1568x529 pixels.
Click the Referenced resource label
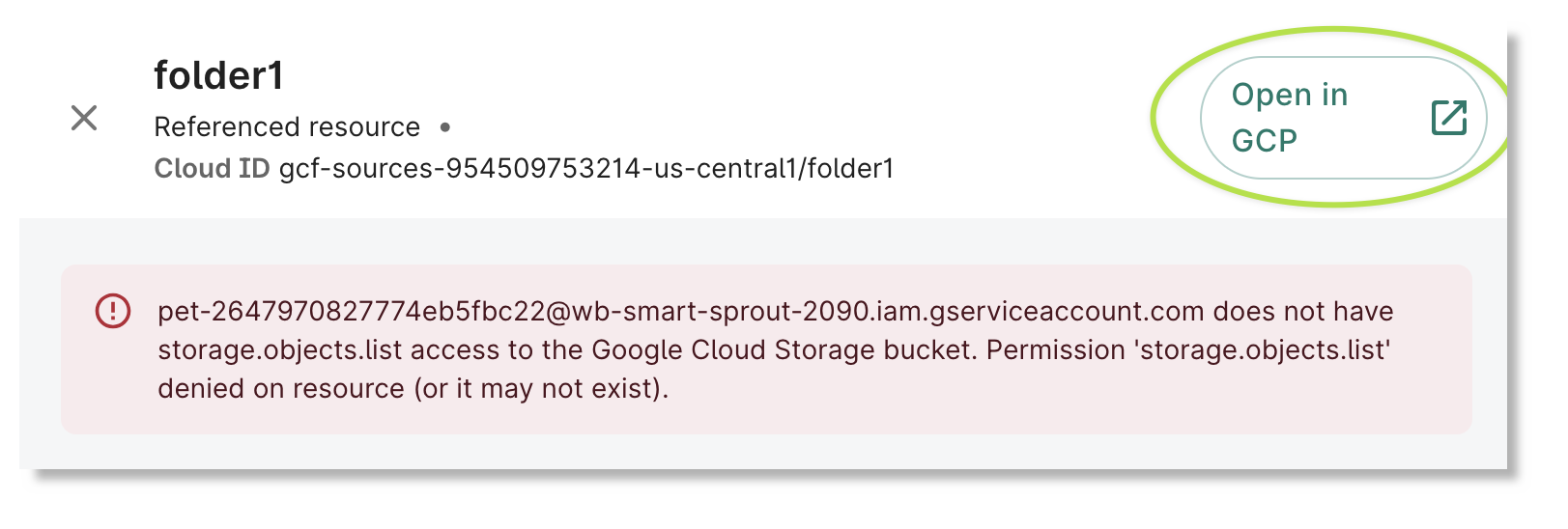(287, 126)
